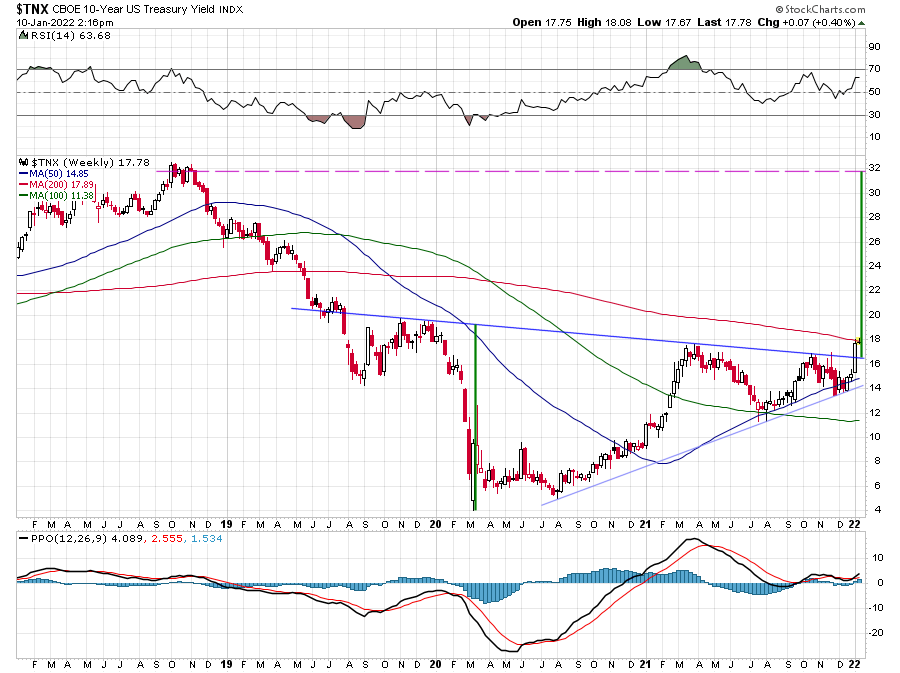The image size is (900, 673).
Task: Click the Last 17.78 value
Action: 724,22
